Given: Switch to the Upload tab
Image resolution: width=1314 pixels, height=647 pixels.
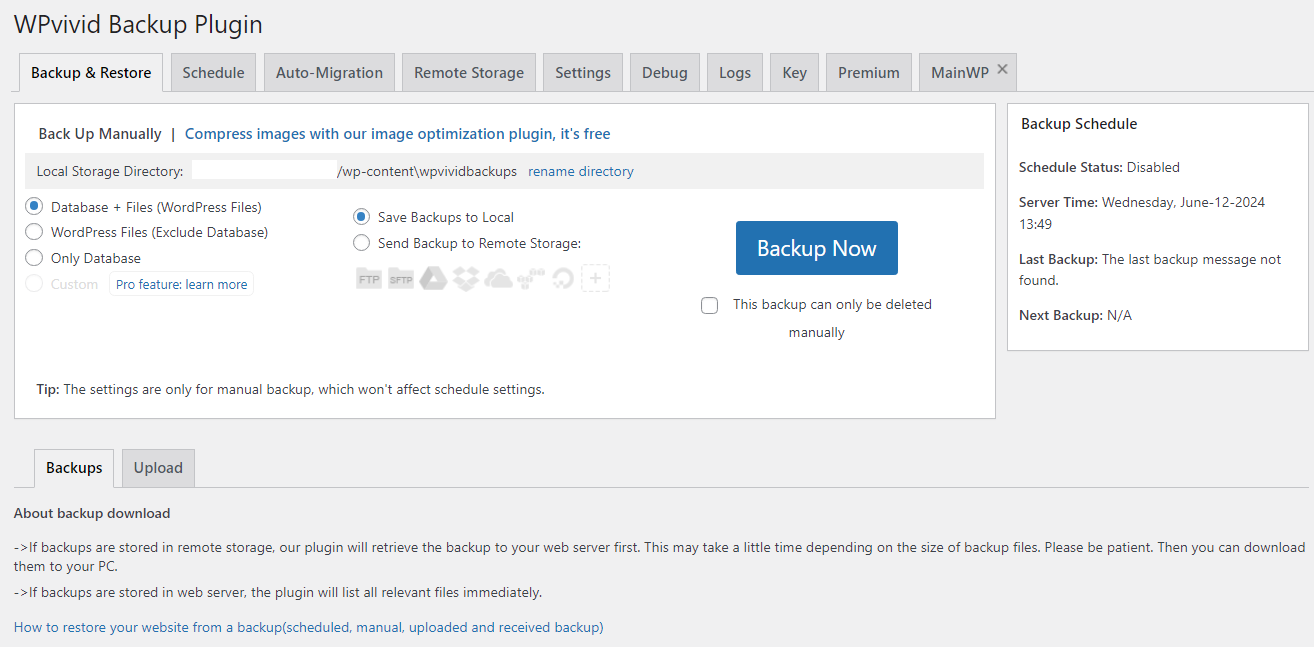Looking at the screenshot, I should [158, 468].
